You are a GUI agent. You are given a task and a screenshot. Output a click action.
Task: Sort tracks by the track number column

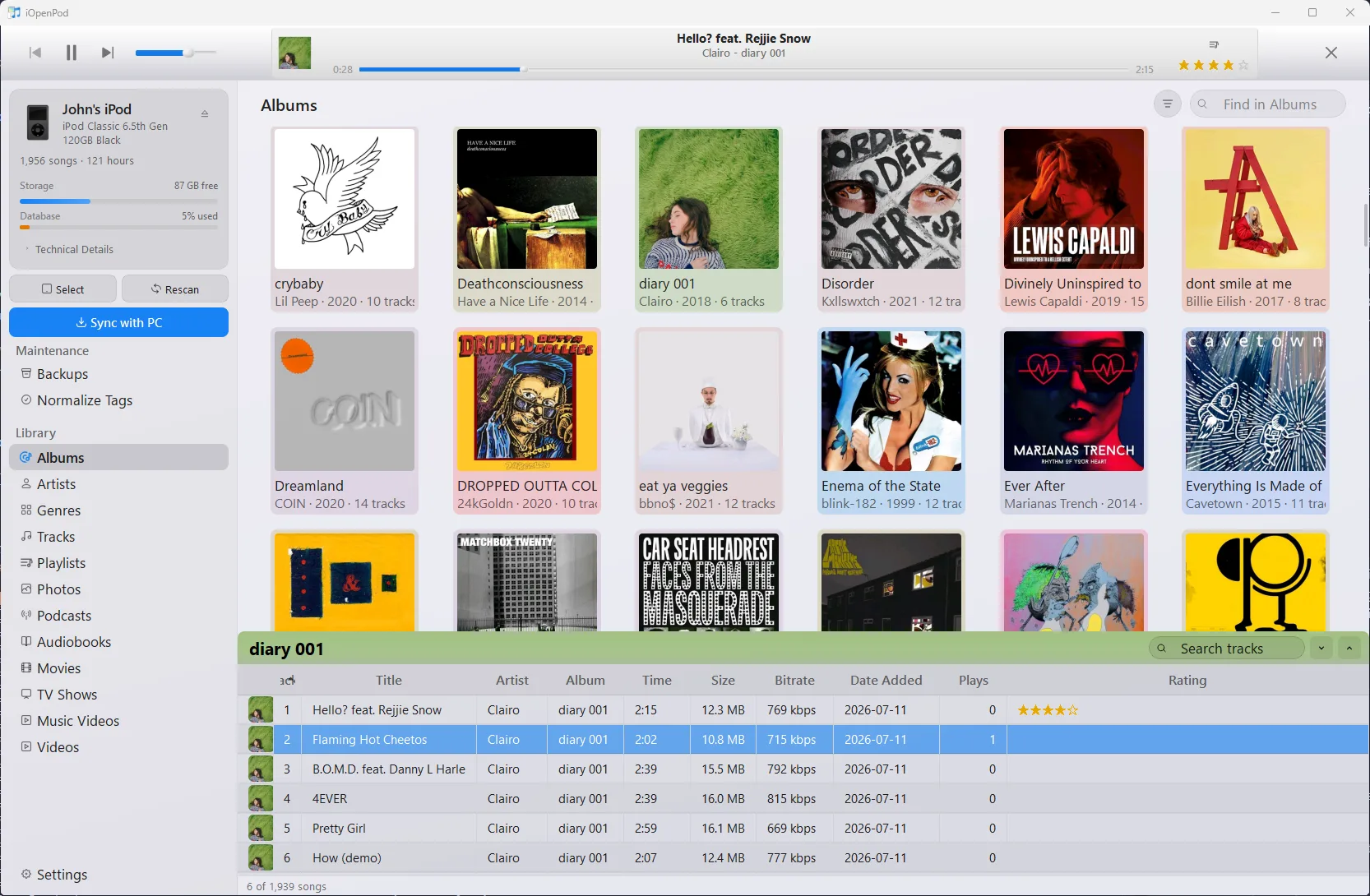coord(287,681)
